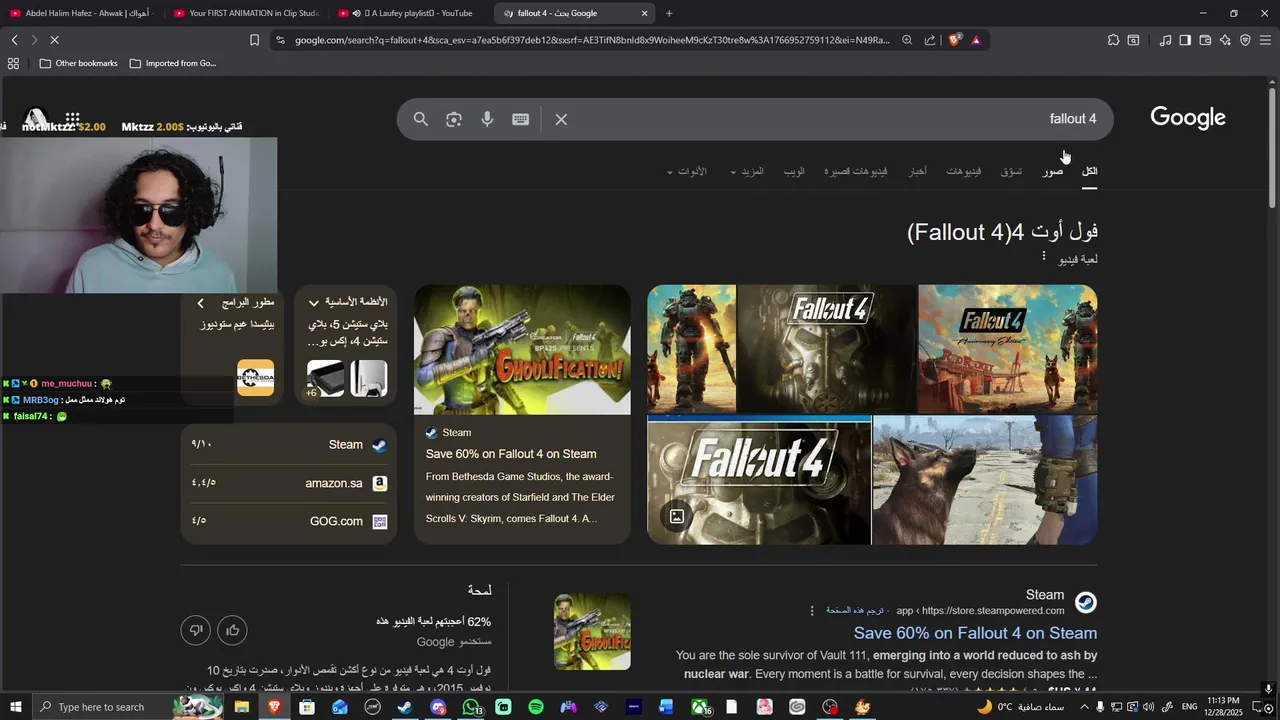Open the zoom magnifier in address bar
Viewport: 1280px width, 720px height.
click(x=907, y=40)
